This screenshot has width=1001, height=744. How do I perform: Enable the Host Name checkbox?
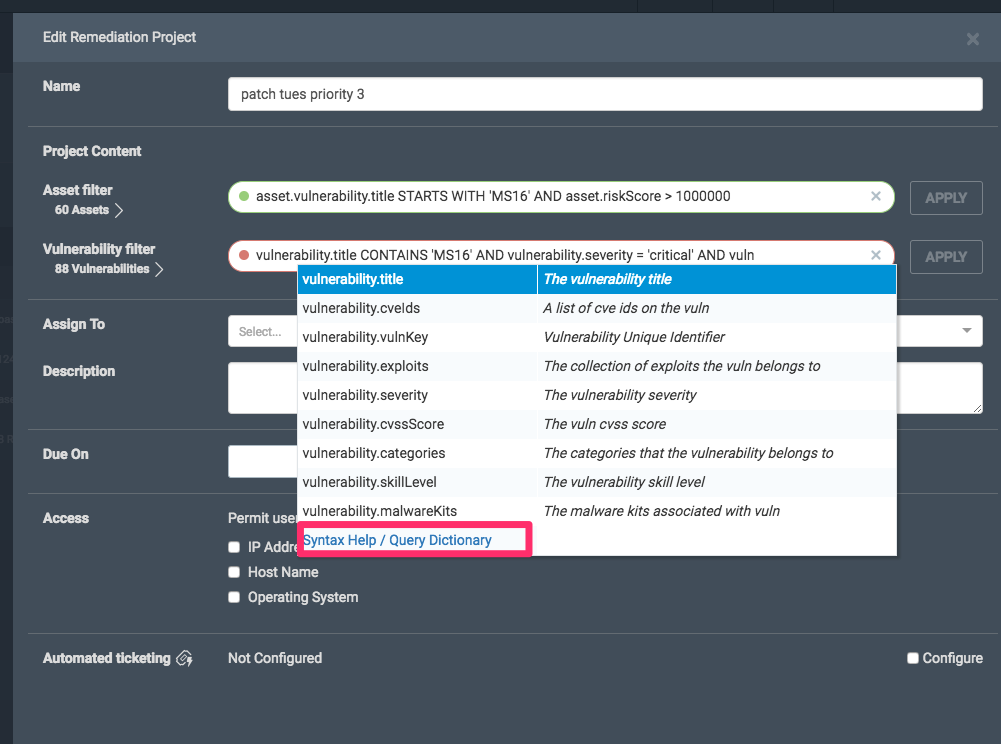(234, 572)
